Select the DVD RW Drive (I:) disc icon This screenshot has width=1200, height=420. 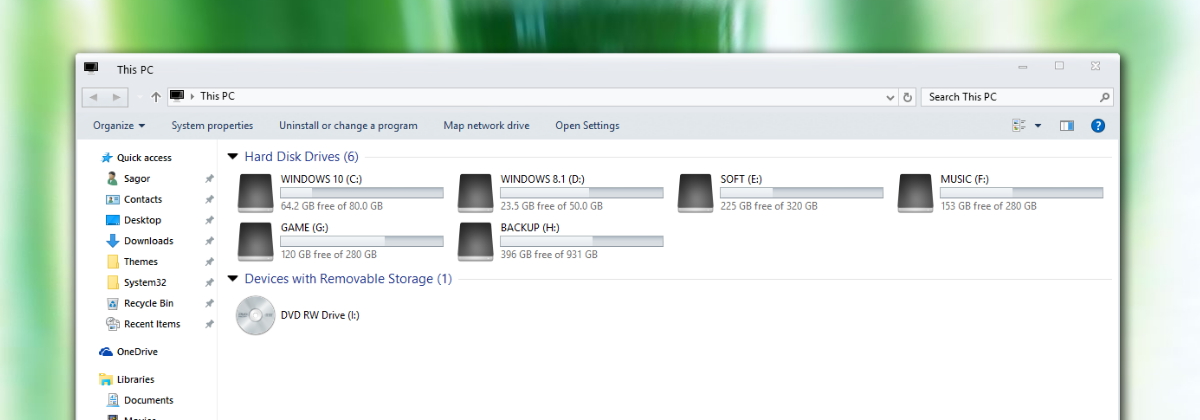pyautogui.click(x=254, y=315)
